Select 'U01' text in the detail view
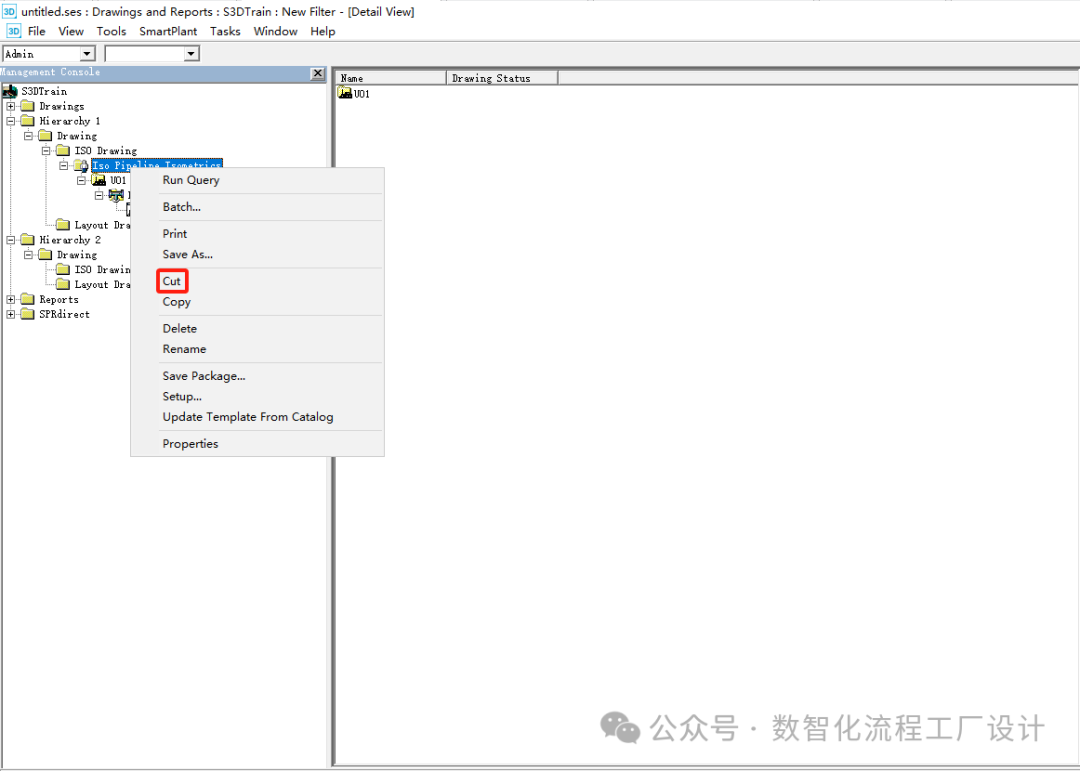Image resolution: width=1080 pixels, height=771 pixels. coord(362,94)
